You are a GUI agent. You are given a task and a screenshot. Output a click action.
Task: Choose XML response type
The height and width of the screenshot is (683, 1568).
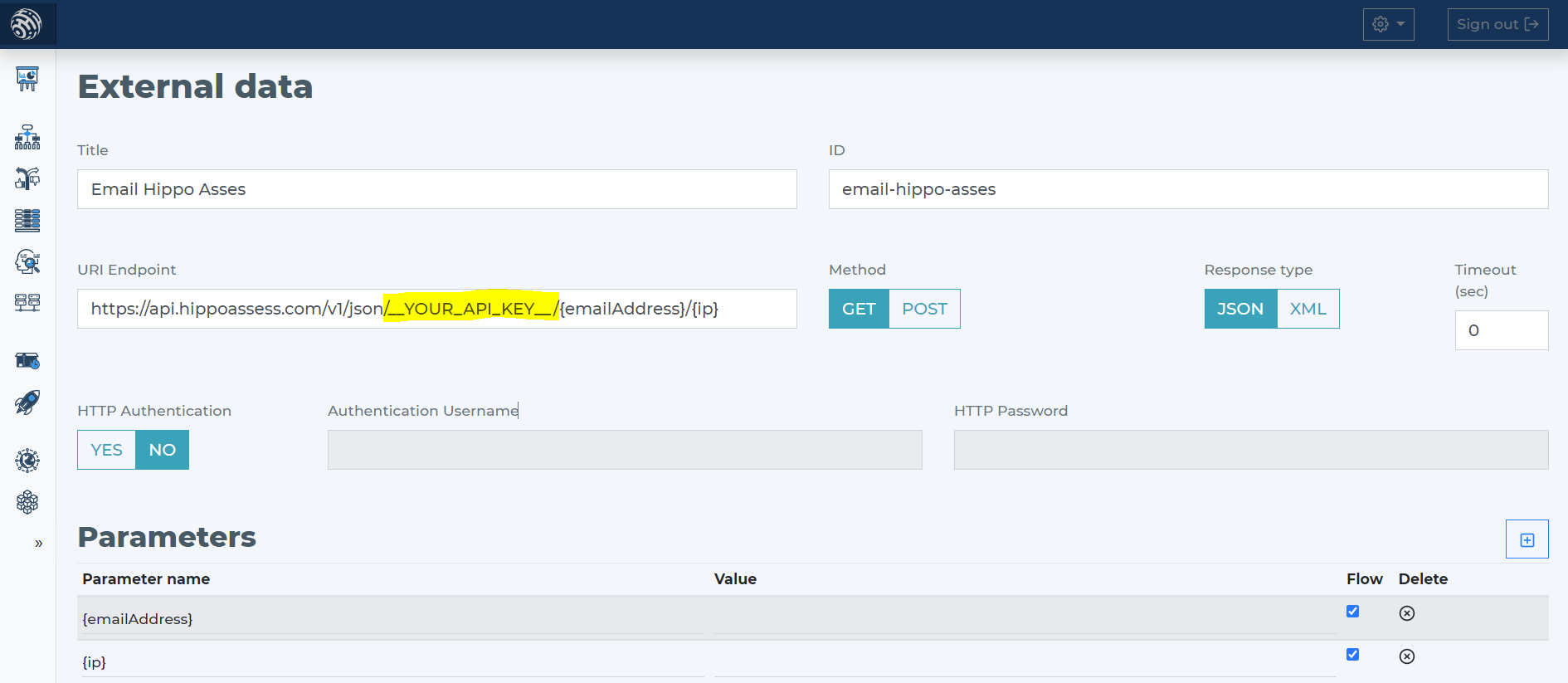click(x=1308, y=309)
